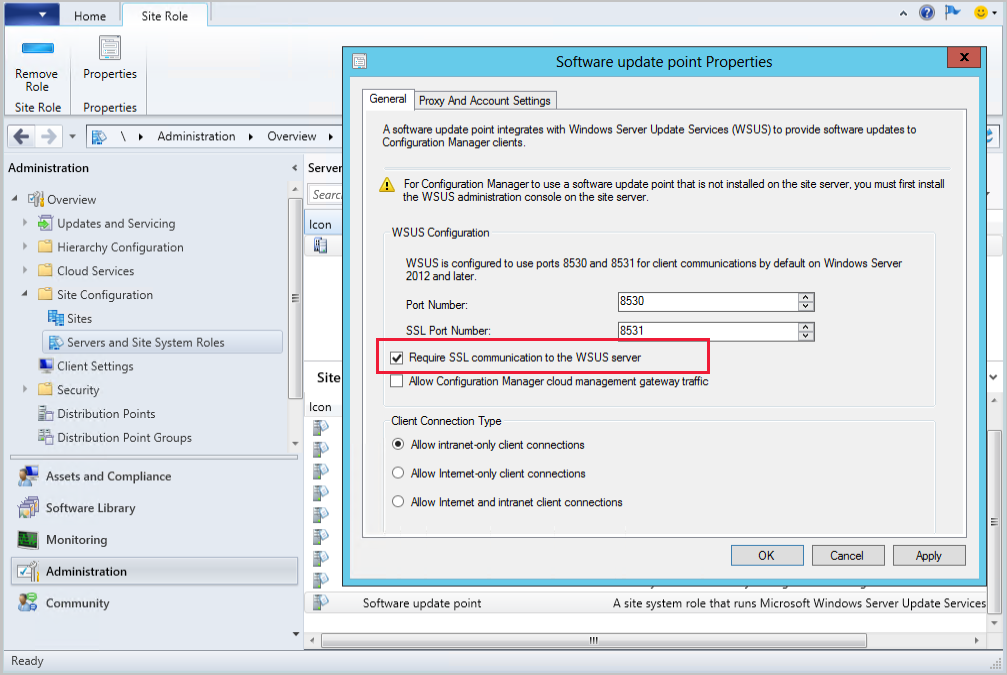Screen dimensions: 1007x675
Task: Open the Home ribbon tab
Action: (90, 15)
